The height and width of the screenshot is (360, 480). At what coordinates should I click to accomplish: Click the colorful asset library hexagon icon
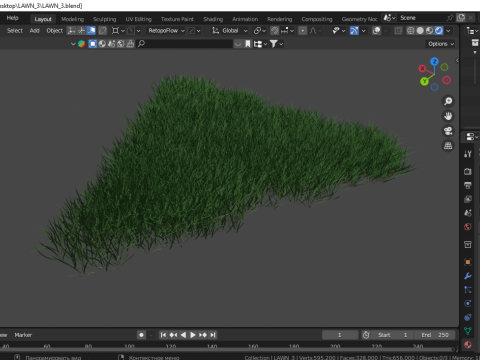click(81, 44)
